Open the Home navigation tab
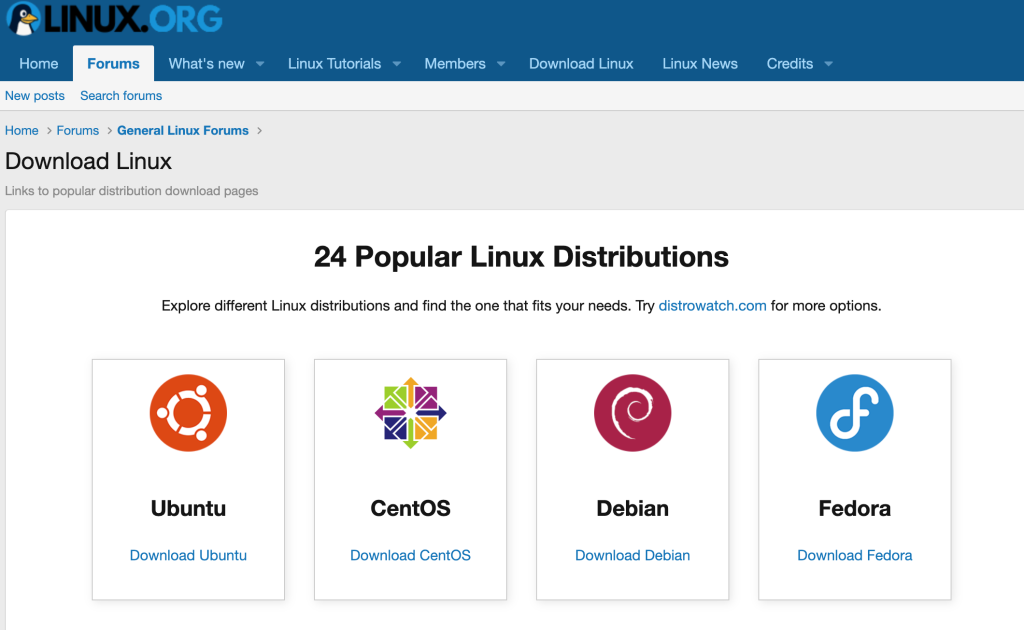This screenshot has width=1024, height=630. coord(39,63)
